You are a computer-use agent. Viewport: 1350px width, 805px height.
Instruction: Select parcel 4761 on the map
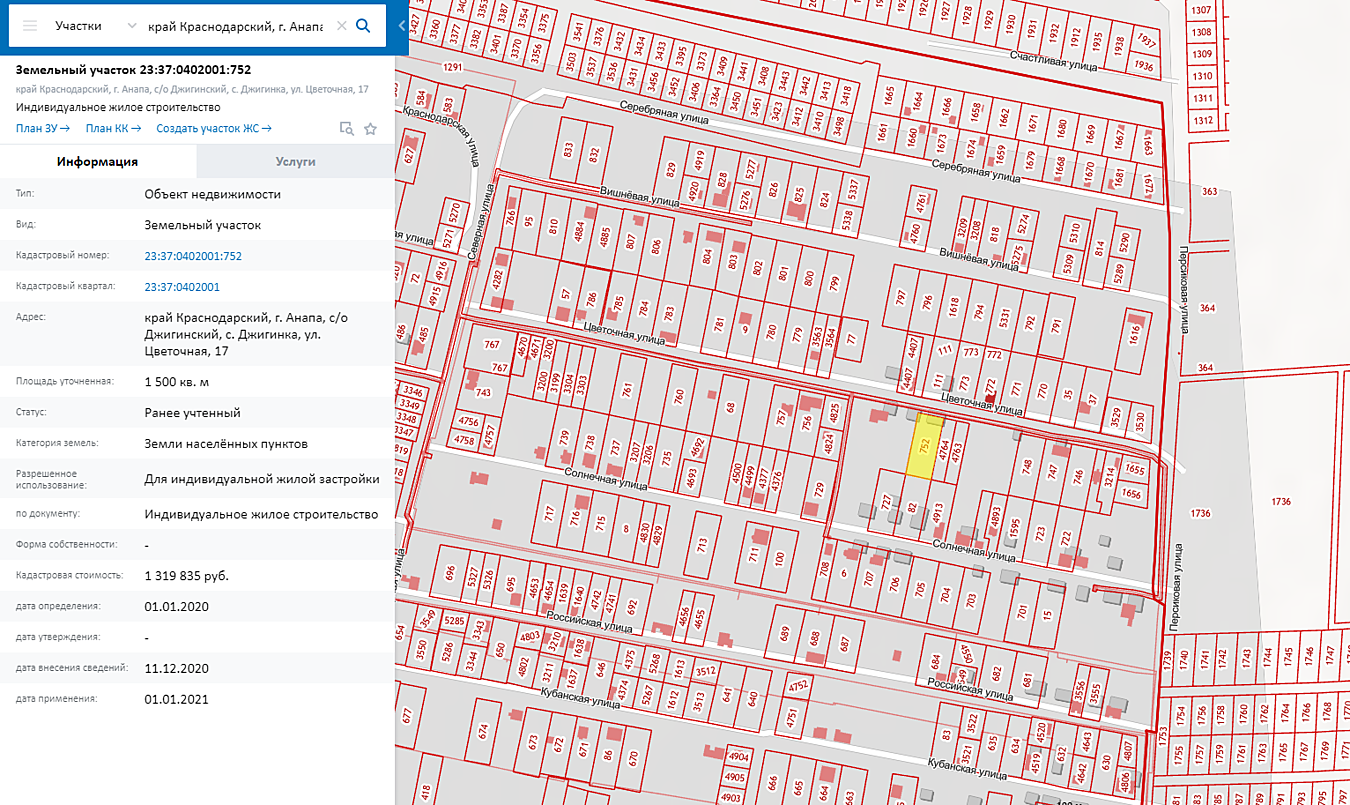click(x=921, y=203)
